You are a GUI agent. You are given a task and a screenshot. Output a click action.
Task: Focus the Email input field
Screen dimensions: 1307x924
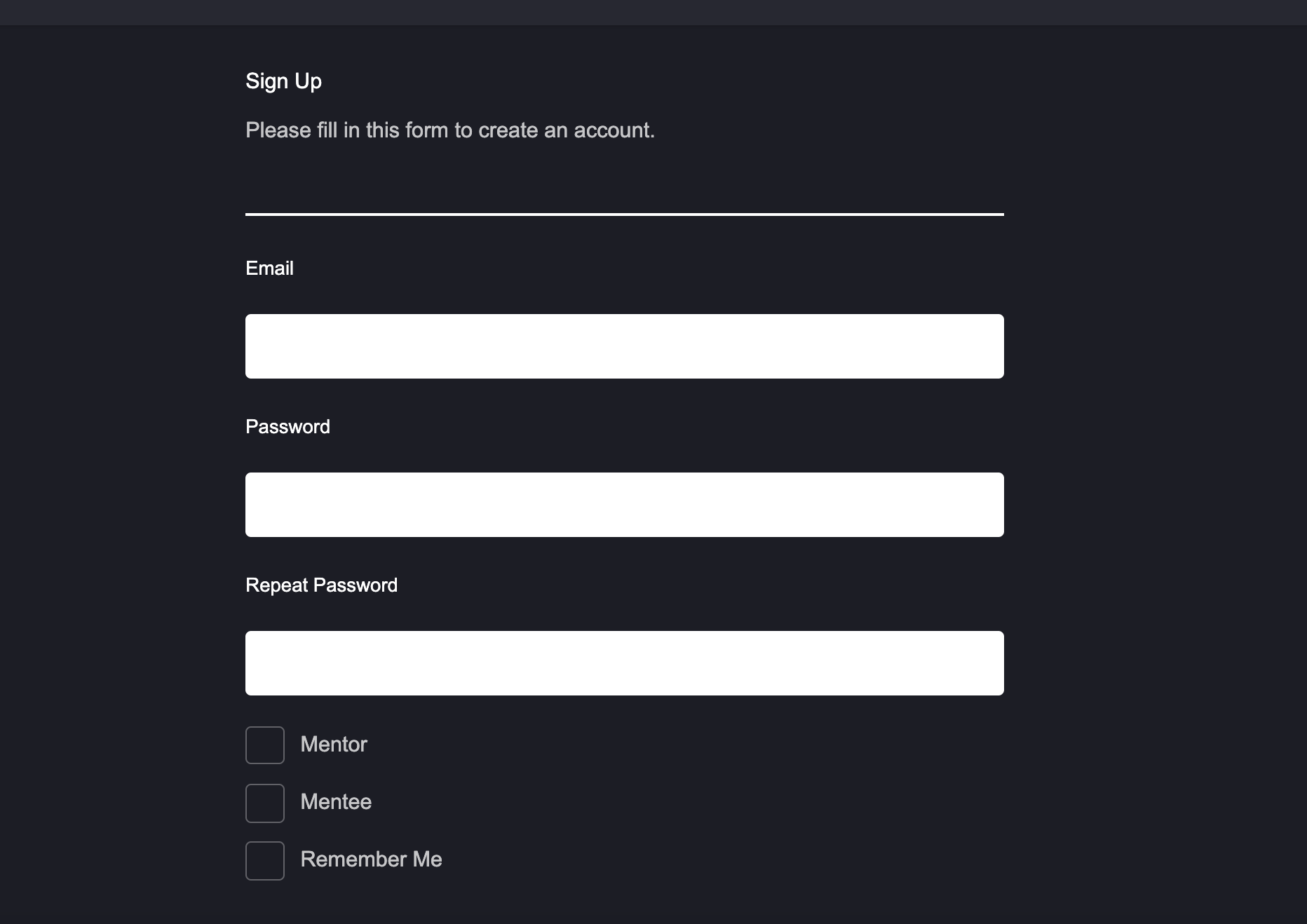625,346
